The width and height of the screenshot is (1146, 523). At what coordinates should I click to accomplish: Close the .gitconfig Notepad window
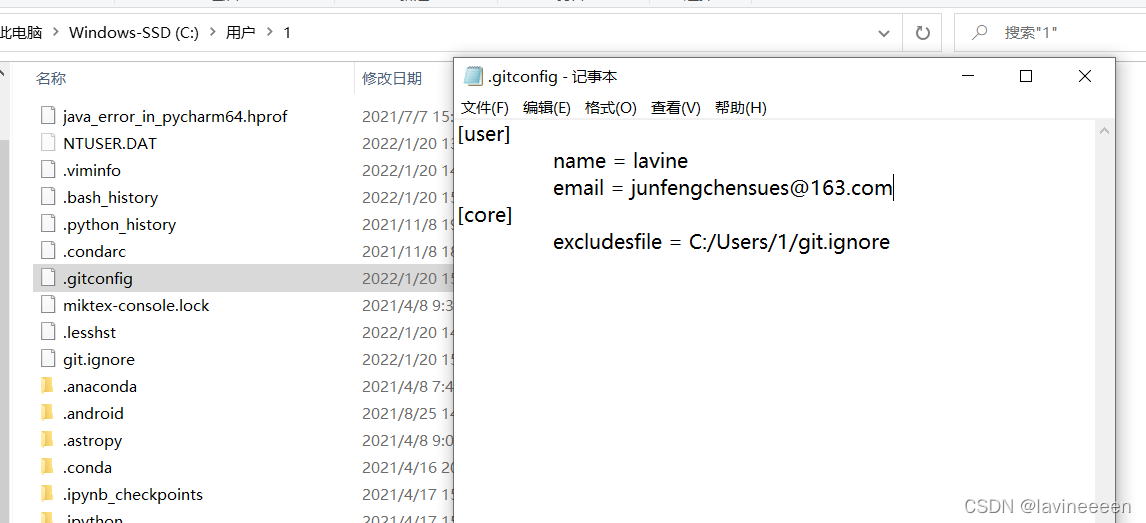click(x=1085, y=77)
